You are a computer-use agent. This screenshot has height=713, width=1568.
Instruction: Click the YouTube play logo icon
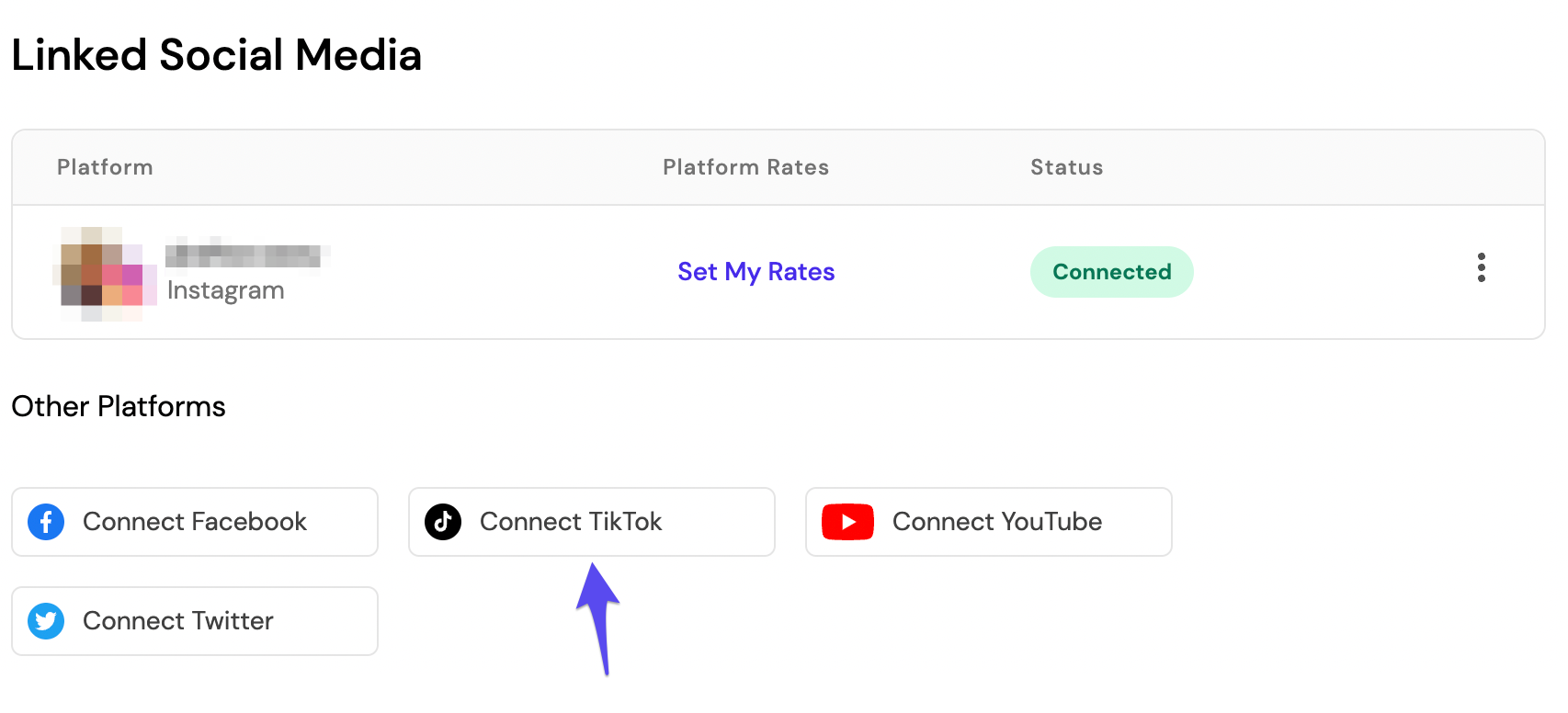847,522
